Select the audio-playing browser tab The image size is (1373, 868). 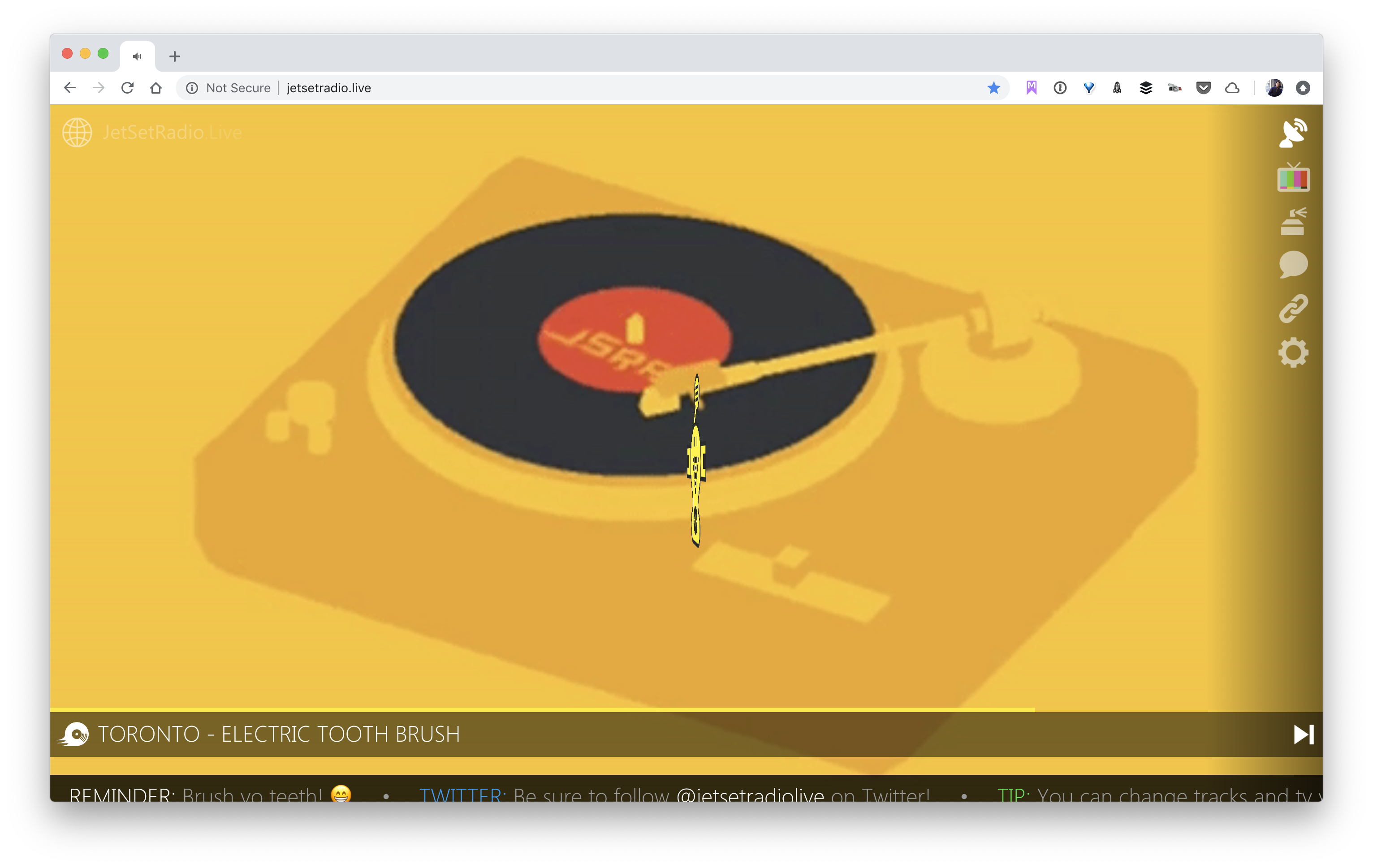[x=138, y=56]
